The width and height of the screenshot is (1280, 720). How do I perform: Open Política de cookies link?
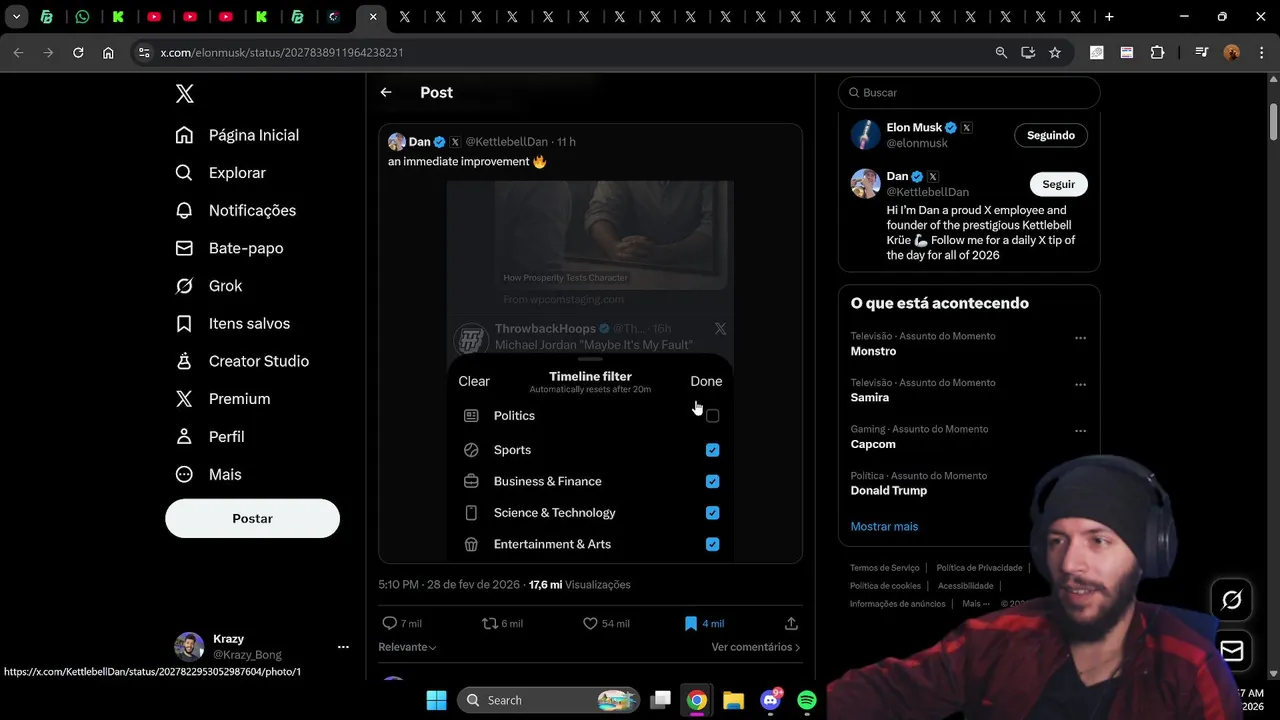click(885, 586)
